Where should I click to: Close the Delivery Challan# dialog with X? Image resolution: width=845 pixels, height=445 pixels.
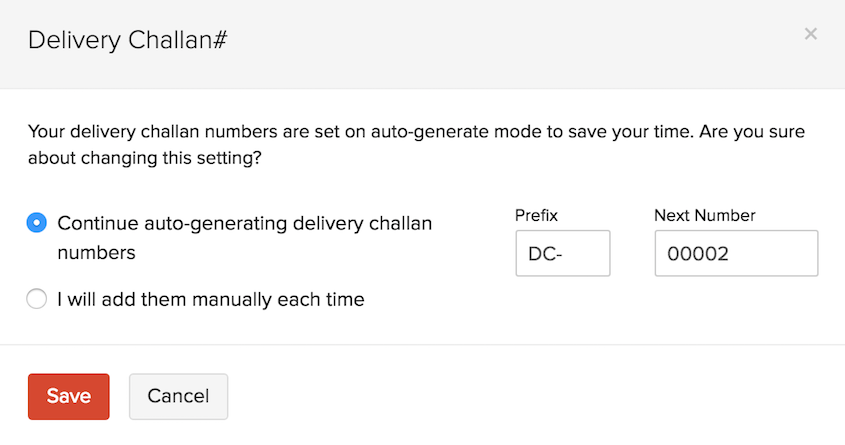[x=811, y=34]
